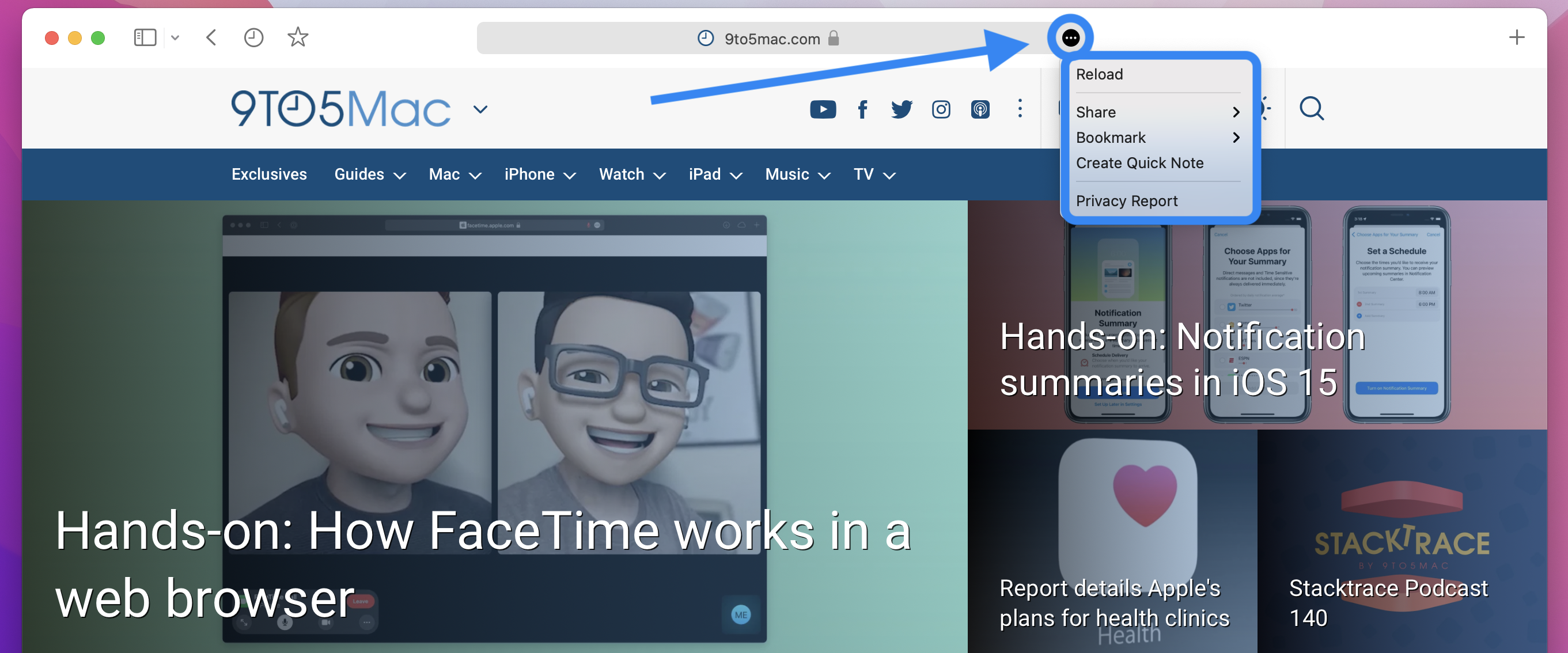
Task: Open the Bookmark submenu
Action: tap(1158, 138)
